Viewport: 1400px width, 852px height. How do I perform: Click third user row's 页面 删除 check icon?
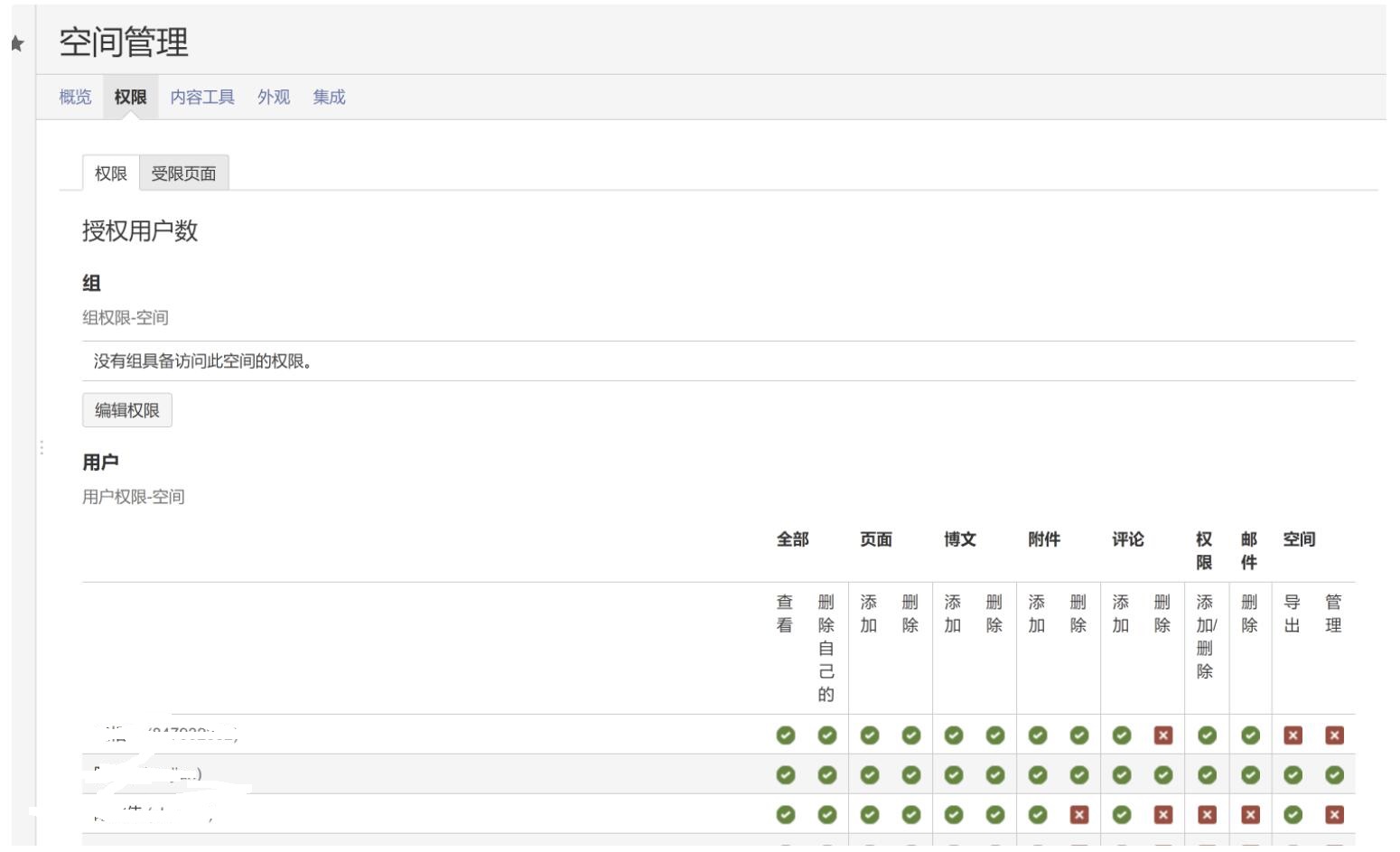(910, 815)
